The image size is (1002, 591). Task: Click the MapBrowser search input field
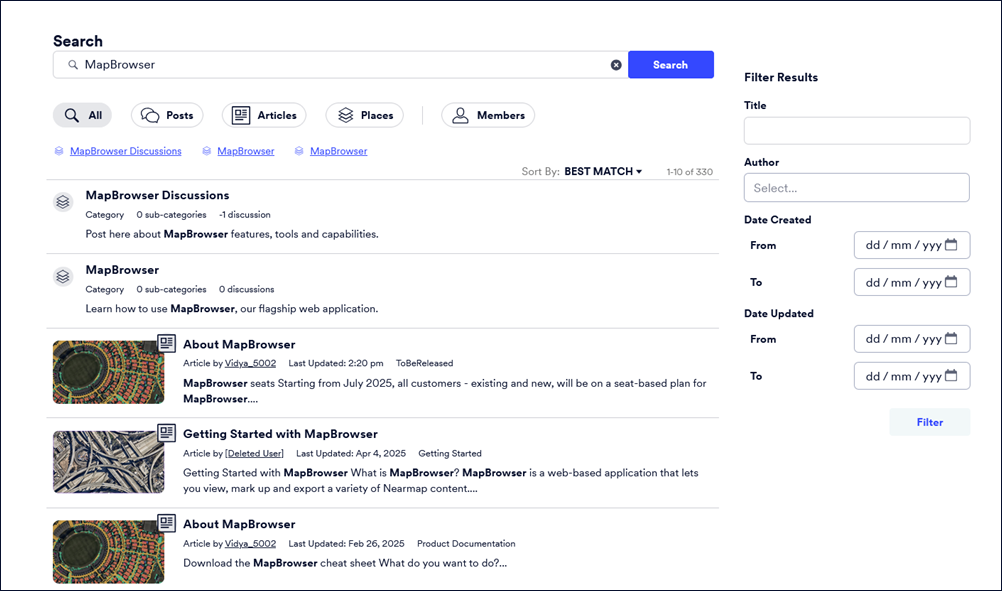(340, 65)
